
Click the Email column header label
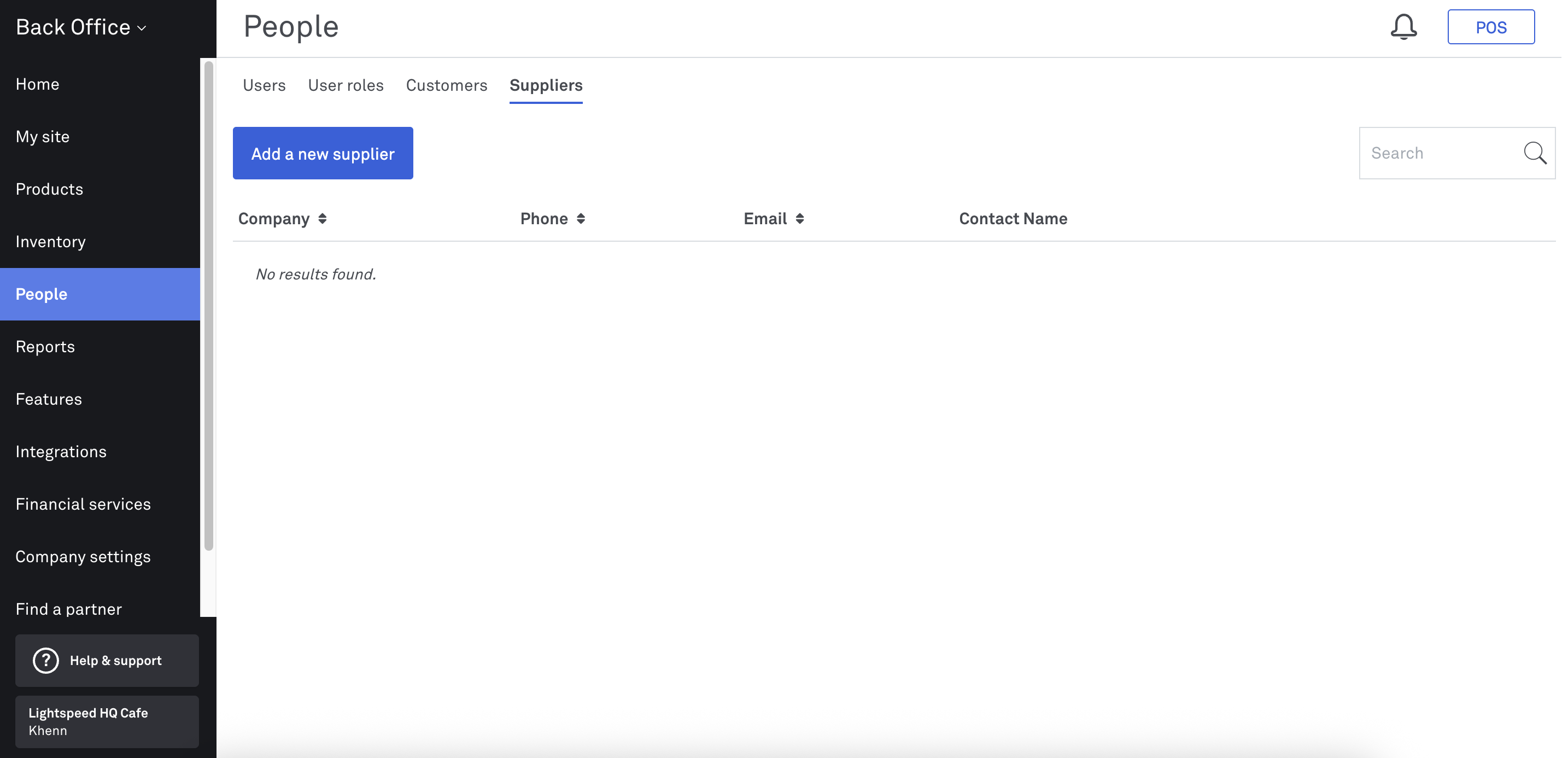765,219
